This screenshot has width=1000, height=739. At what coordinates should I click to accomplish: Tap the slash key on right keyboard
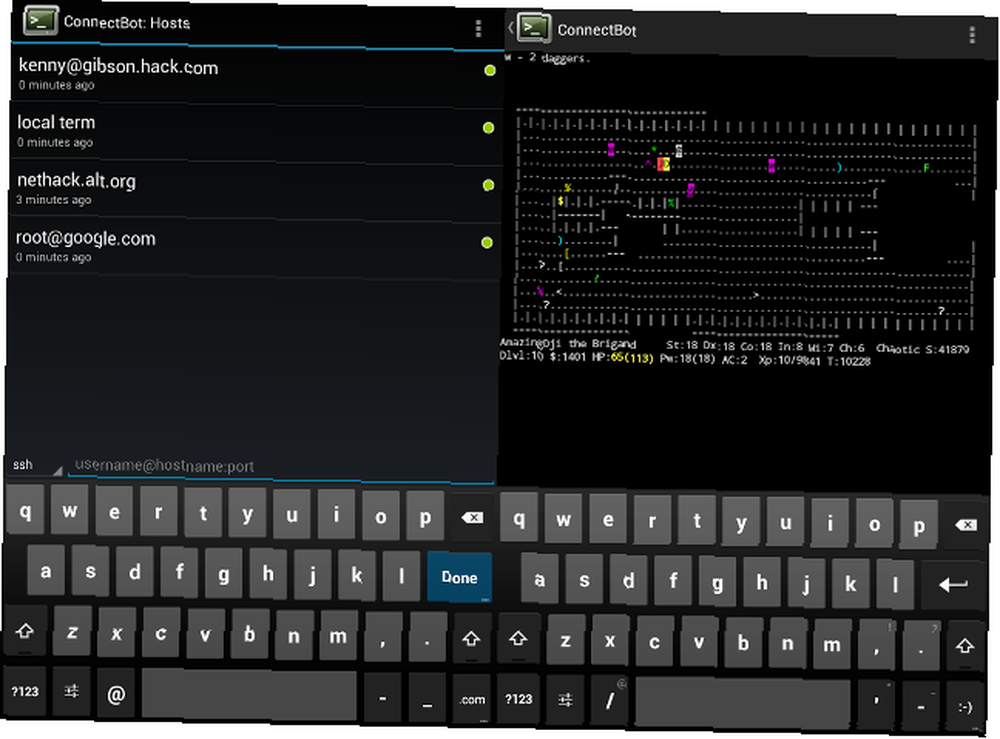pos(610,701)
